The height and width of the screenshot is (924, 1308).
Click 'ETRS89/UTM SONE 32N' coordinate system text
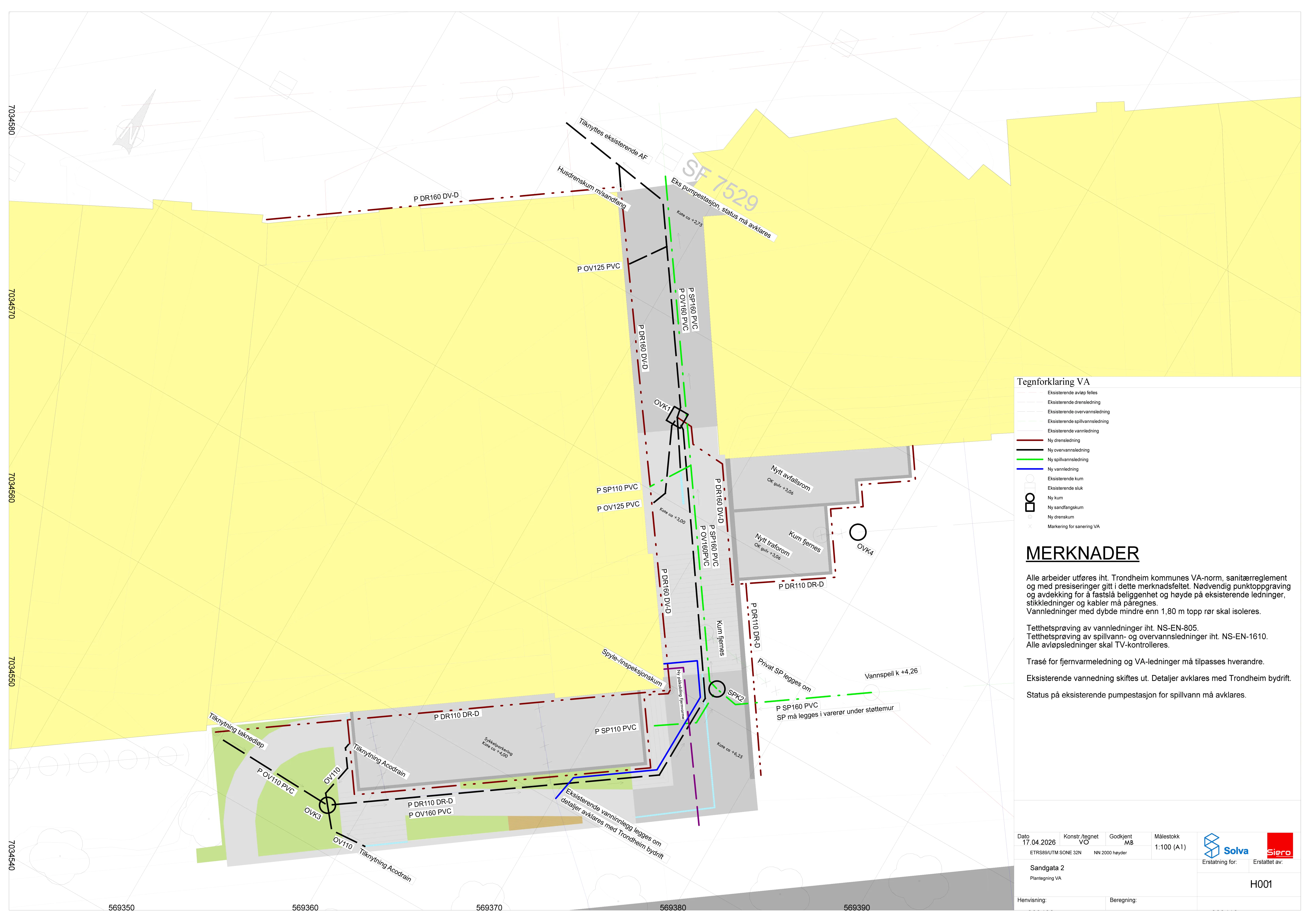click(x=1056, y=853)
